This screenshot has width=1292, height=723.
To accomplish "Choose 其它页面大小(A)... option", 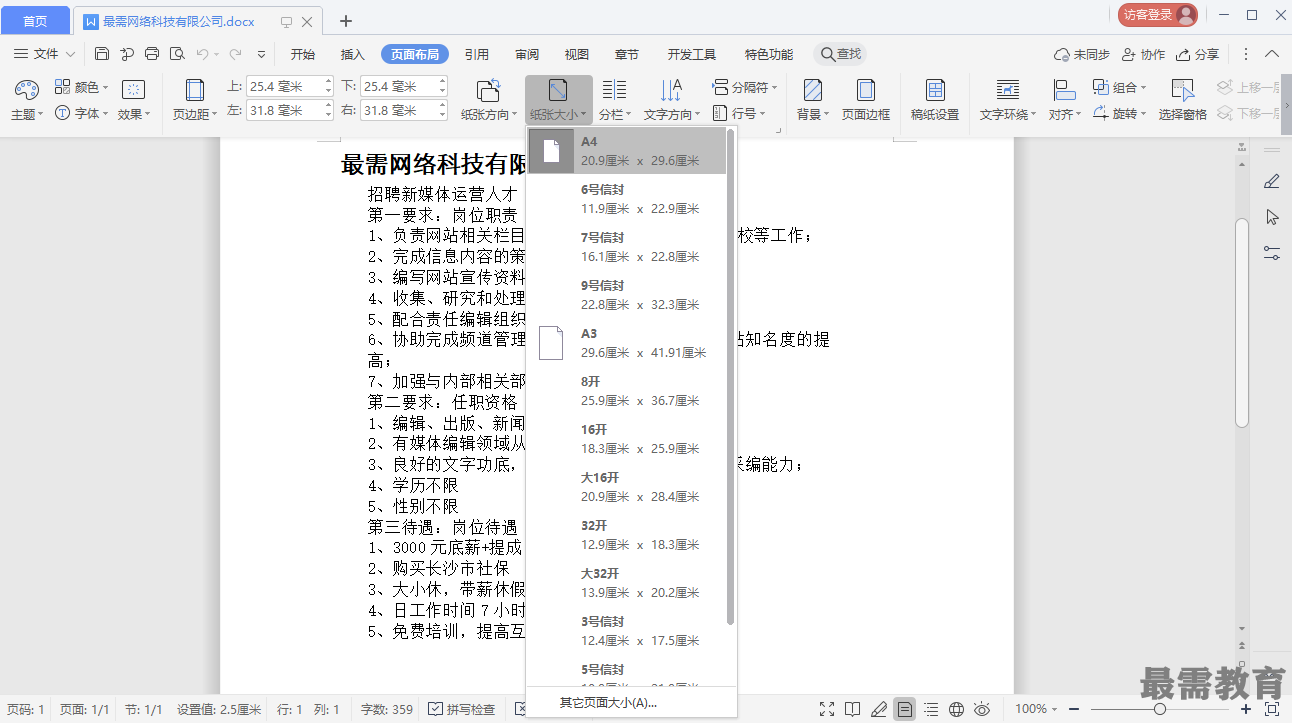I will click(608, 703).
